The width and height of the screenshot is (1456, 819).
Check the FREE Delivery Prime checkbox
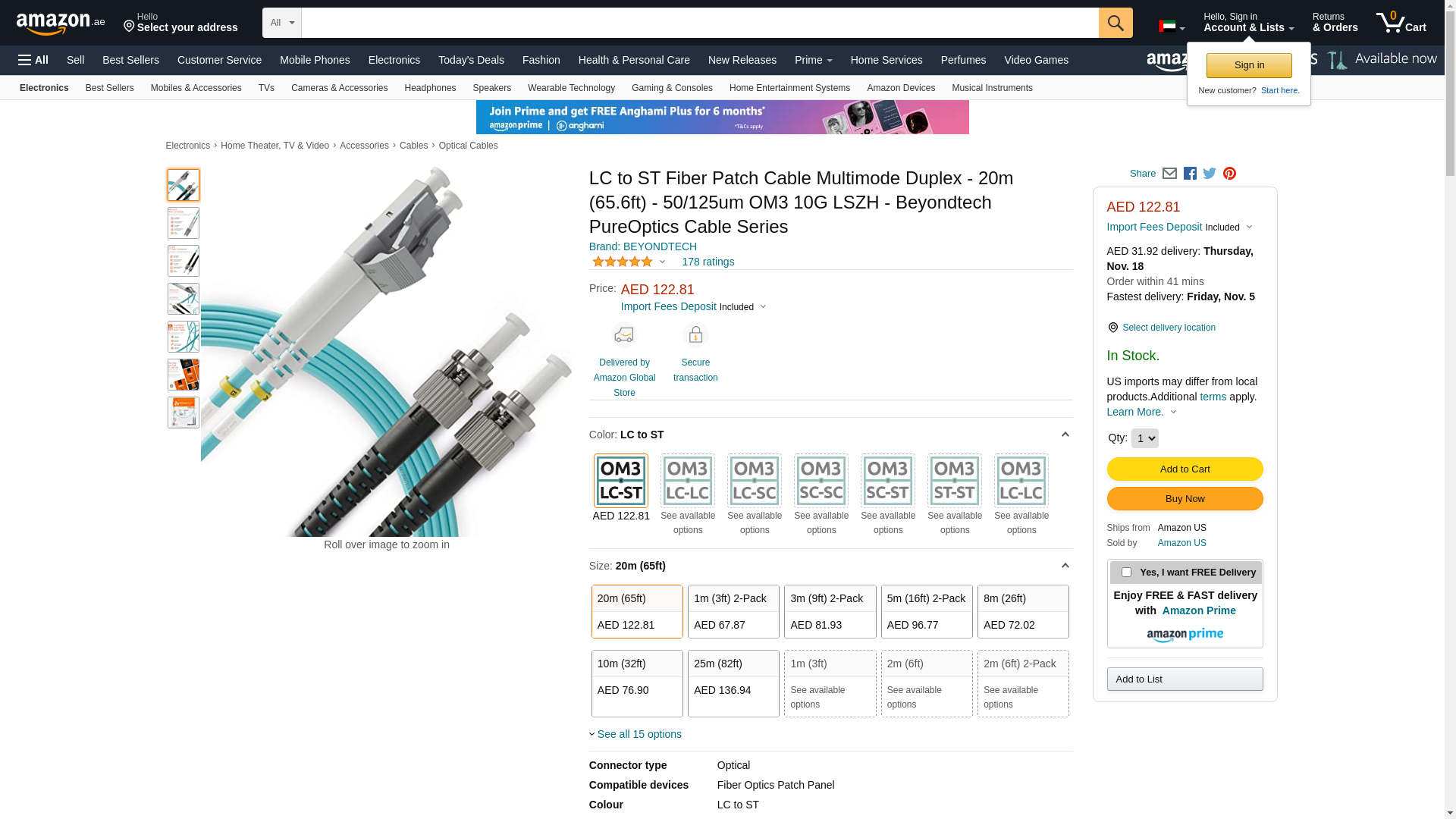[x=1126, y=573]
